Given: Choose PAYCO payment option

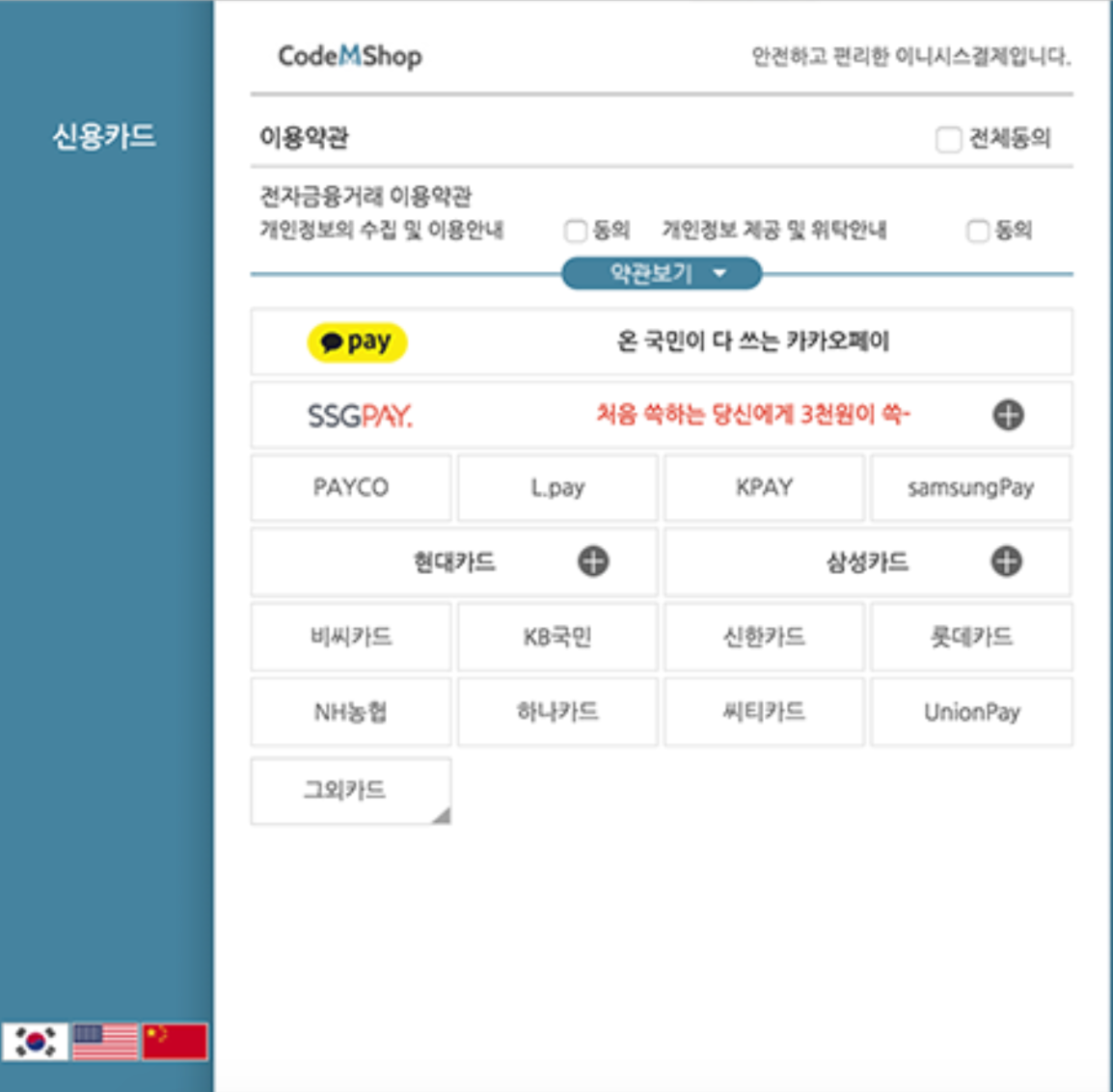Looking at the screenshot, I should (x=351, y=487).
